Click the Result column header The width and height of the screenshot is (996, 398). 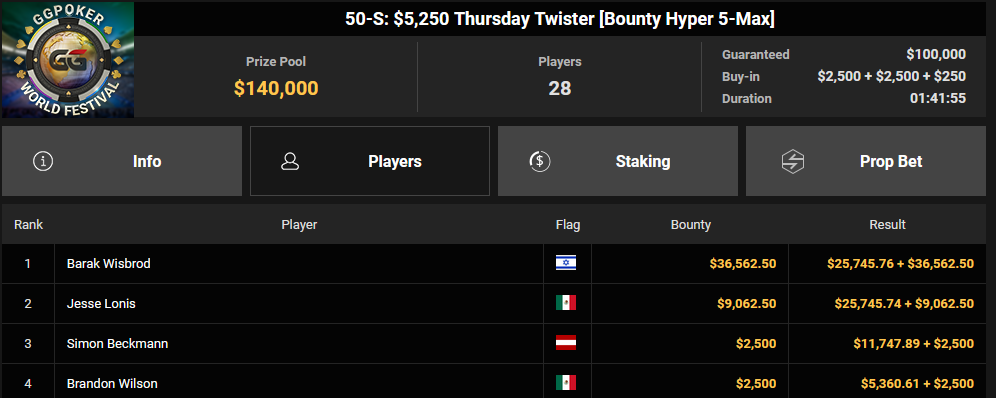887,225
